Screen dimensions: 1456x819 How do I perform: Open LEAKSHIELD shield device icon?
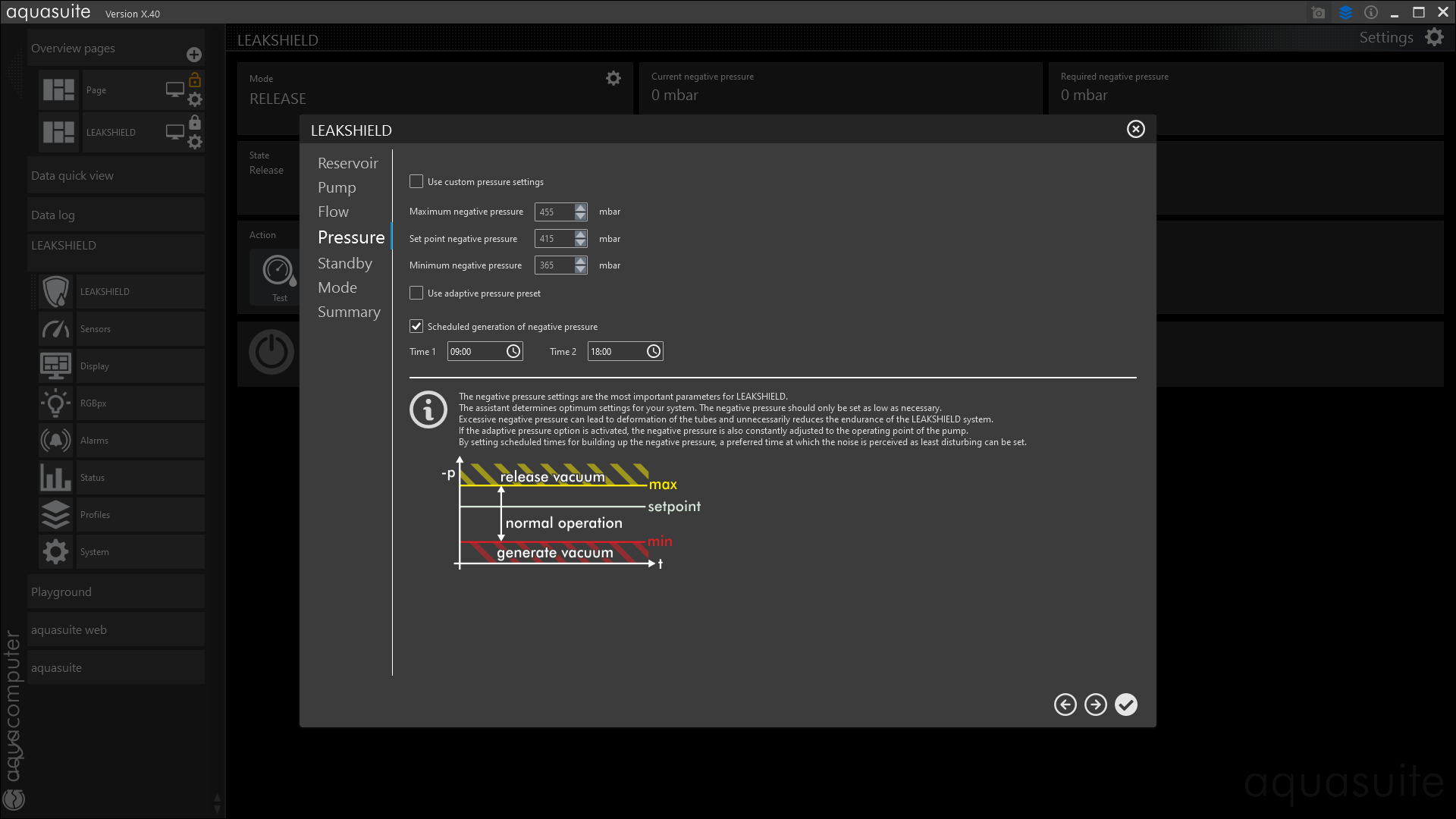pyautogui.click(x=55, y=291)
